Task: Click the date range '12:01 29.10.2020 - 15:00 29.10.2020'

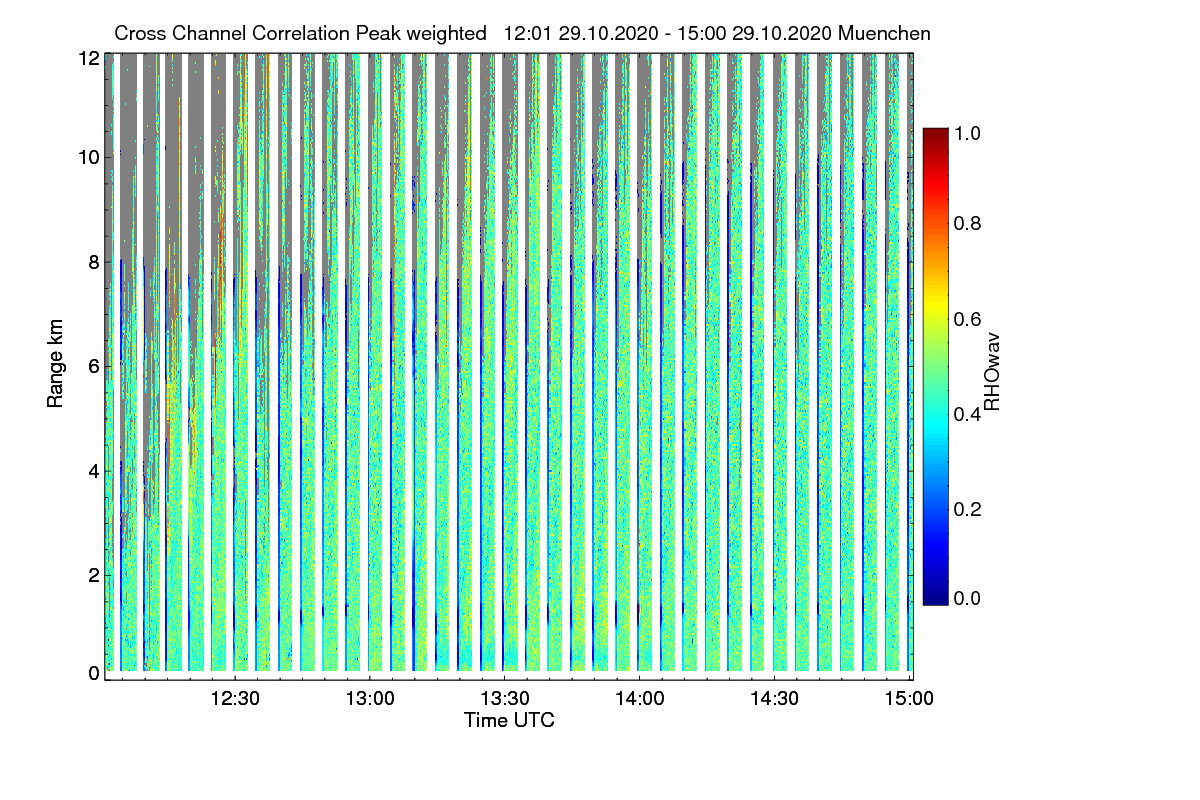Action: (x=668, y=33)
